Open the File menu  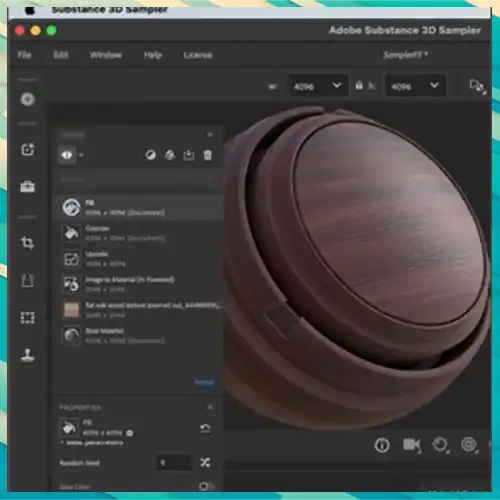click(25, 55)
